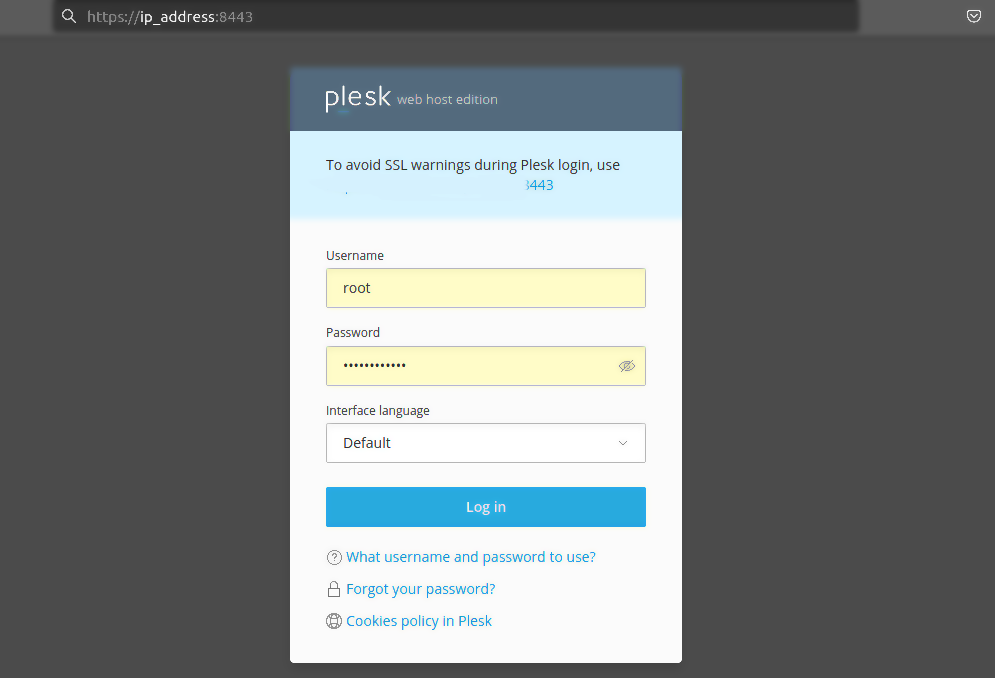Image resolution: width=995 pixels, height=678 pixels.
Task: Click the question mark help icon
Action: coord(334,557)
